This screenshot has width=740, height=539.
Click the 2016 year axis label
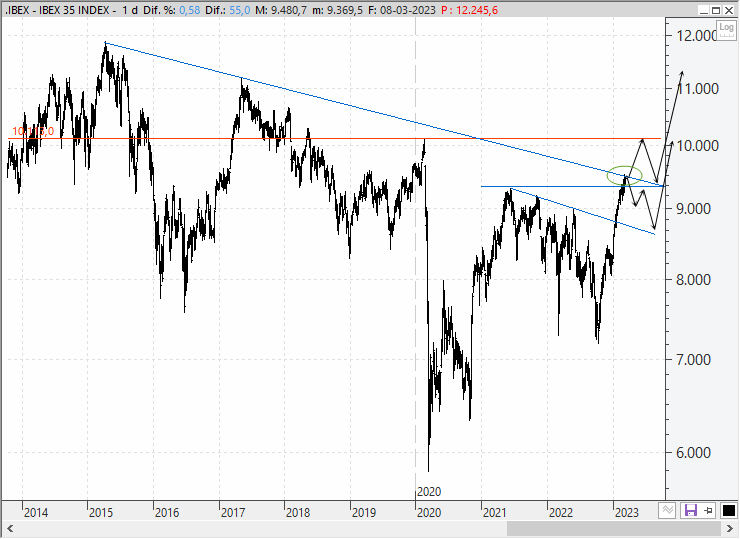(x=167, y=513)
